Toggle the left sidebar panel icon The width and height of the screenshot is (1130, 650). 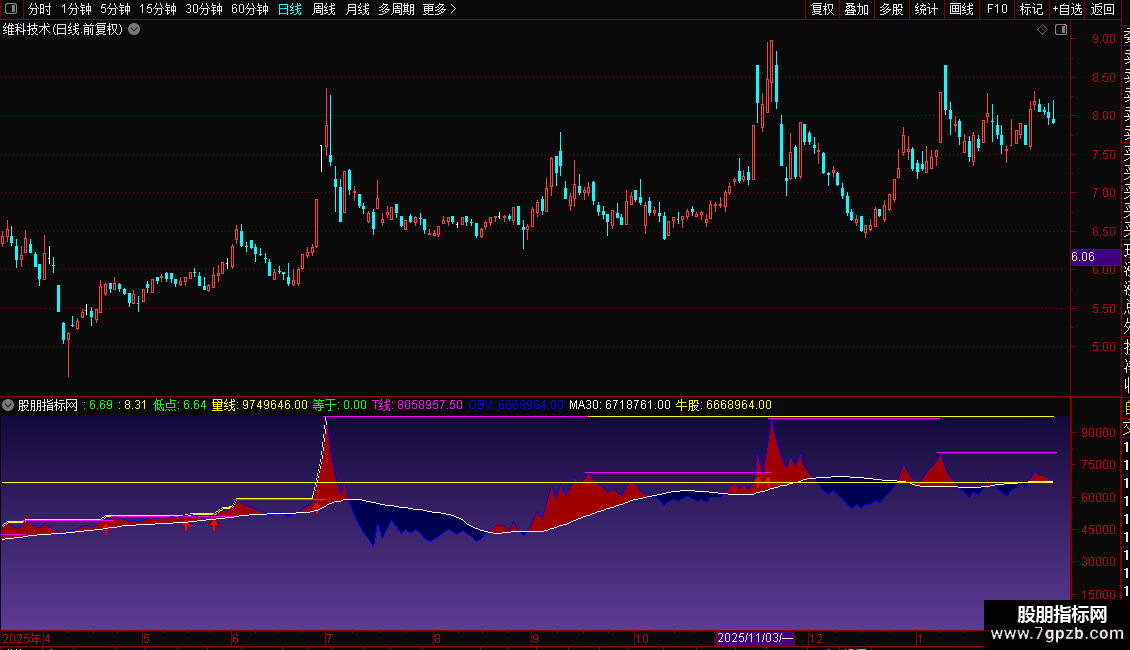click(x=11, y=9)
